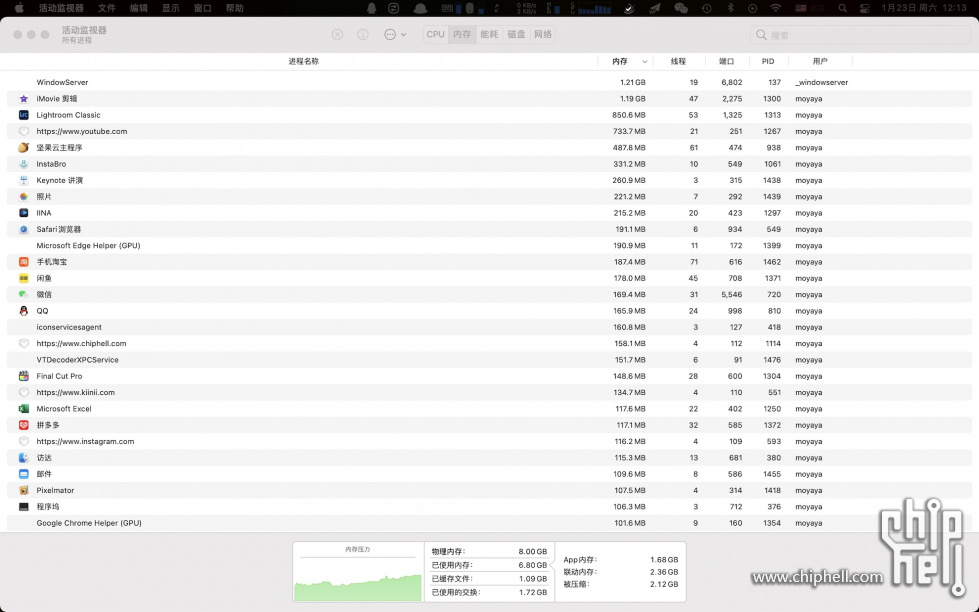Open Spotlight search in menu bar
This screenshot has width=979, height=612.
coord(842,8)
